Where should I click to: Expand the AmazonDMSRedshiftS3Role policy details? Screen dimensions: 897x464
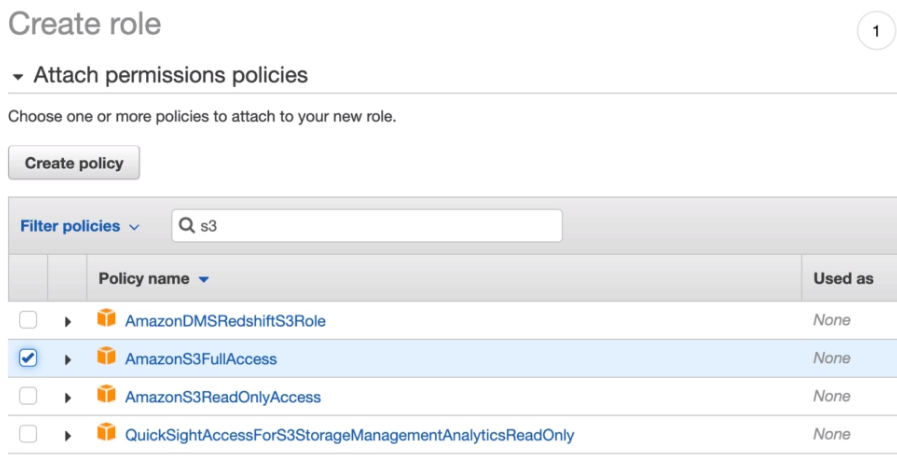click(x=68, y=321)
